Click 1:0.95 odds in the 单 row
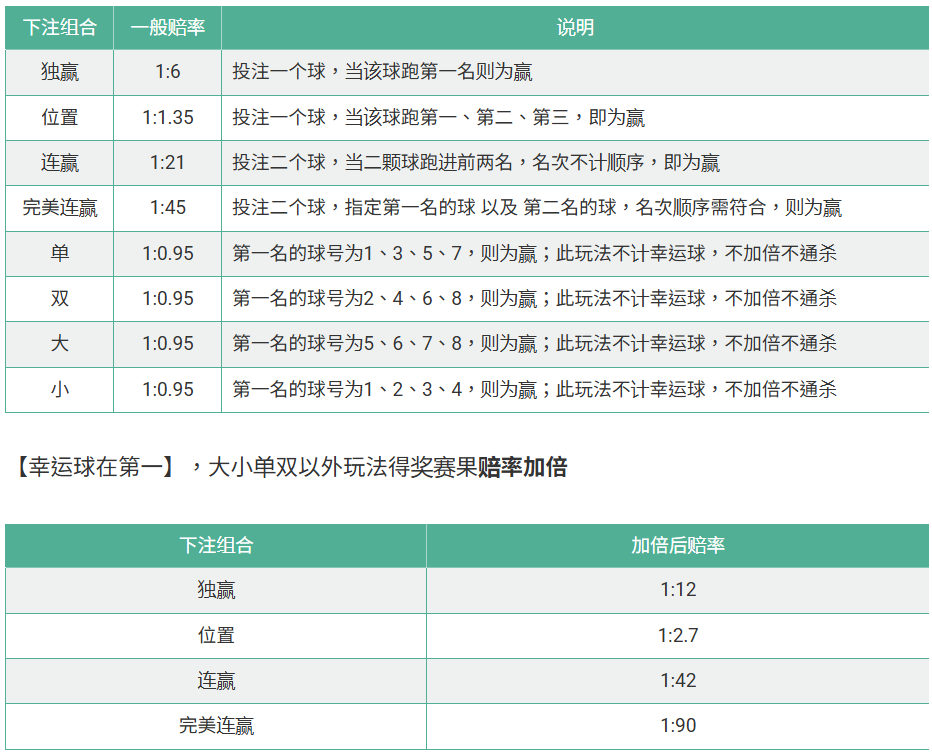Viewport: 932px width, 753px height. pos(168,253)
